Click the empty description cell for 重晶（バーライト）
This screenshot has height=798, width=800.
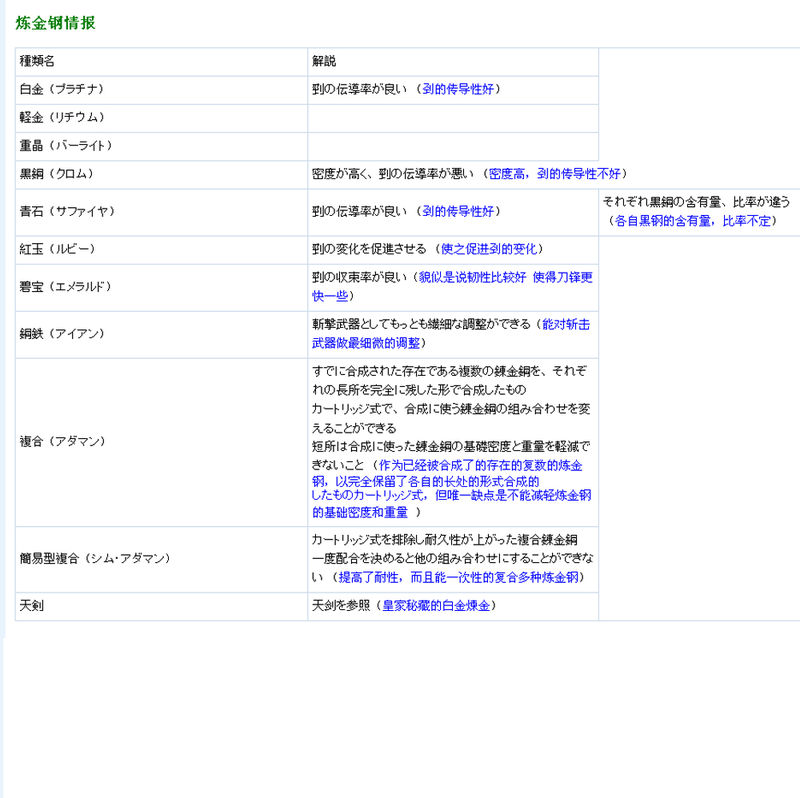452,146
